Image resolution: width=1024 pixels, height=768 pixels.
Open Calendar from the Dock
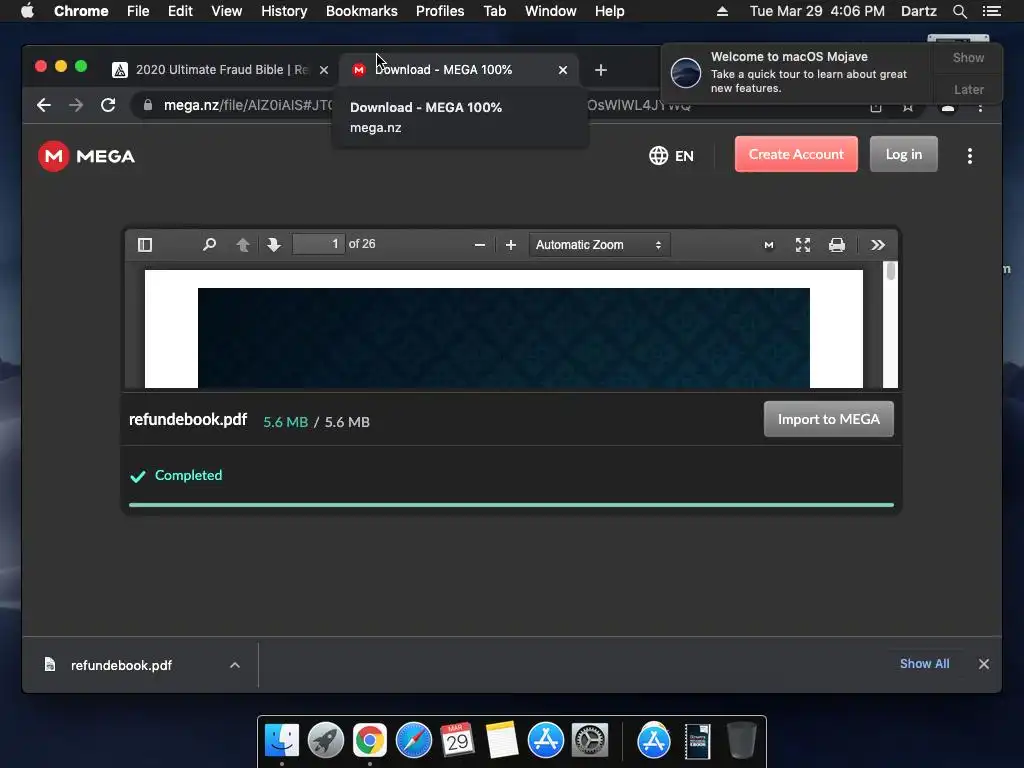pyautogui.click(x=457, y=741)
